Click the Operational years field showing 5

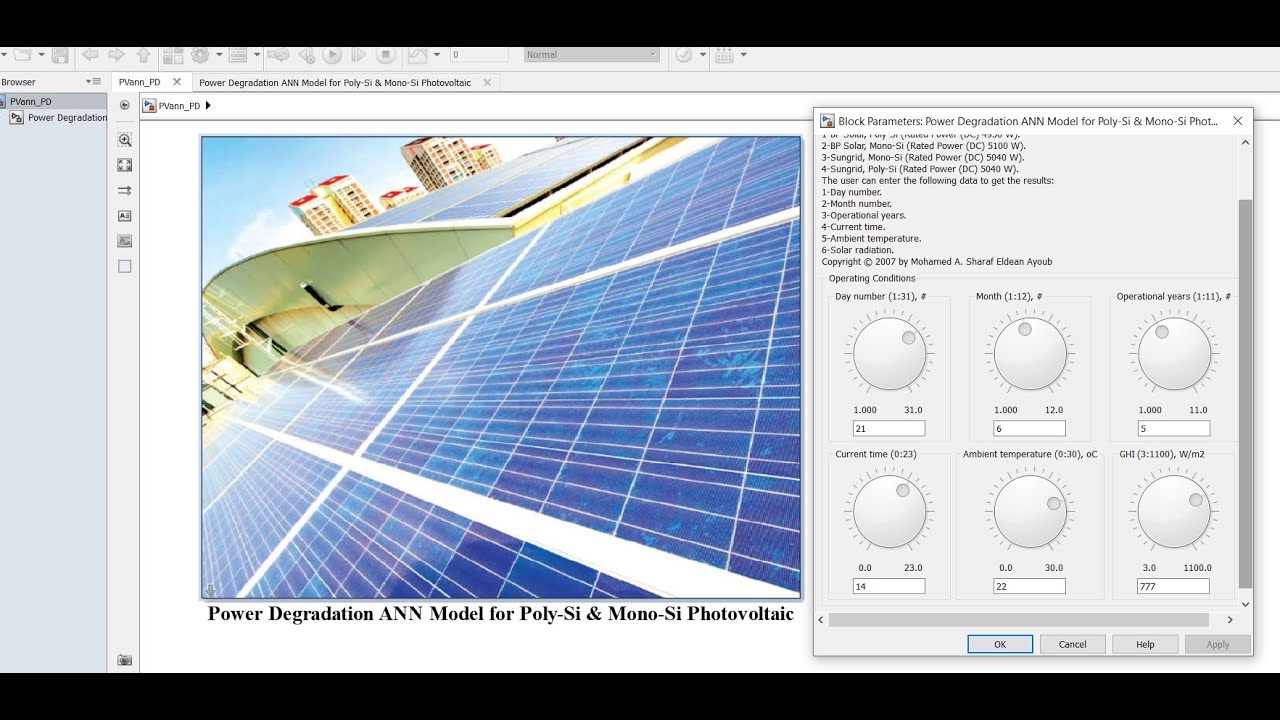[1174, 429]
